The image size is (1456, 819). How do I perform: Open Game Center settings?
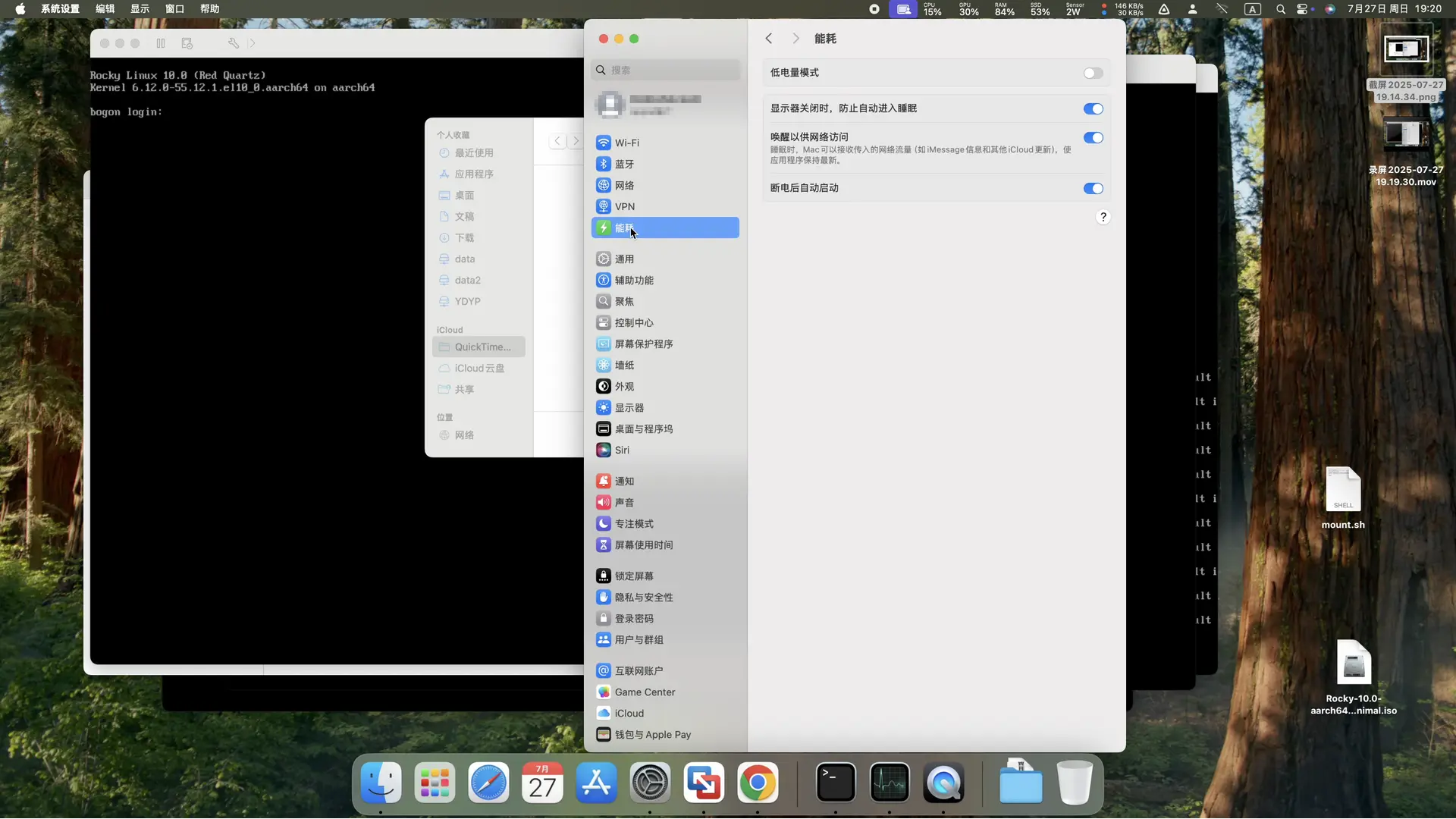point(665,692)
